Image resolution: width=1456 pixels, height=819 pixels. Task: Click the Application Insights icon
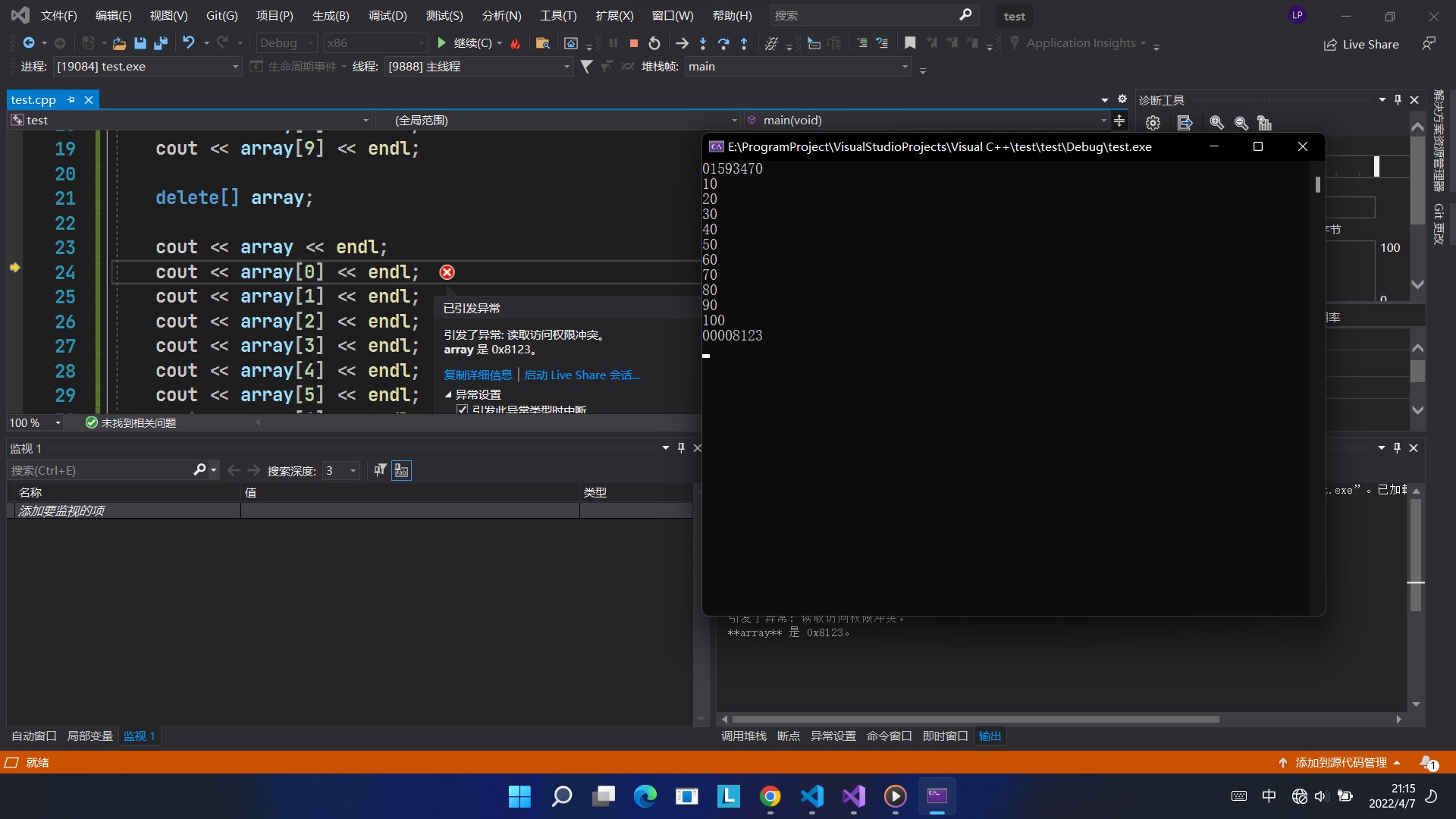1015,42
